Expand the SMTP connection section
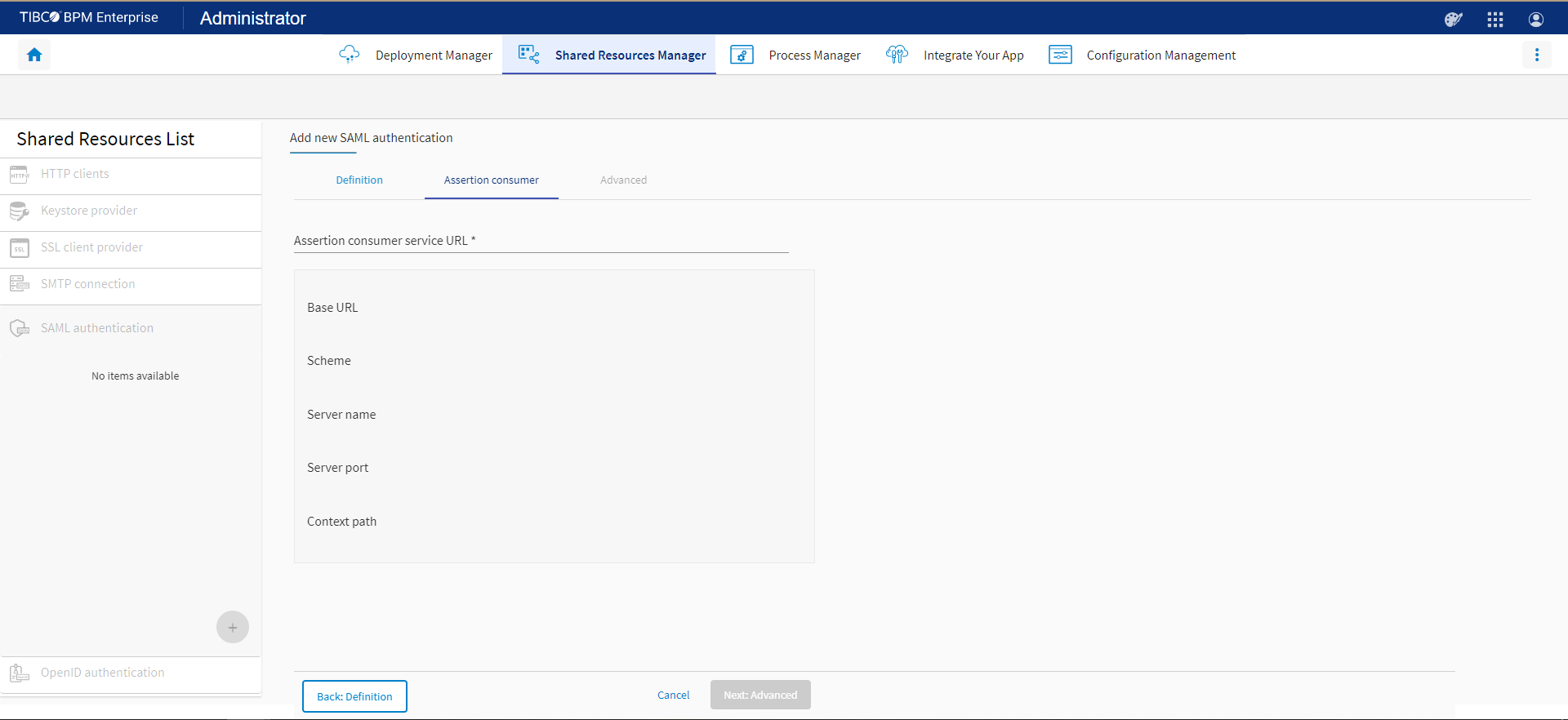 [x=88, y=284]
